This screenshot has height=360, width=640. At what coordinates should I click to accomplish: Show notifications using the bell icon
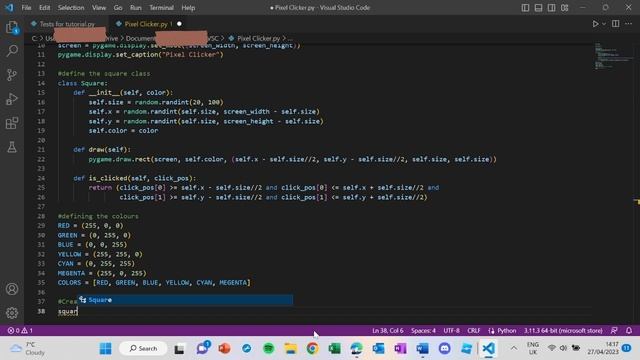point(629,330)
